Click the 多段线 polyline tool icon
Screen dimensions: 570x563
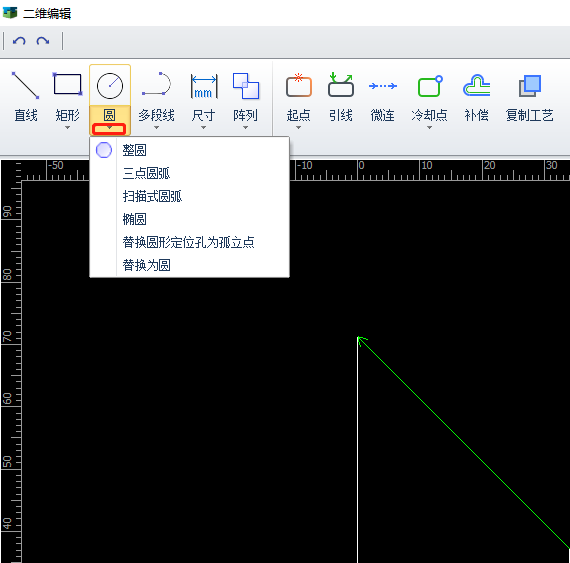click(x=156, y=84)
